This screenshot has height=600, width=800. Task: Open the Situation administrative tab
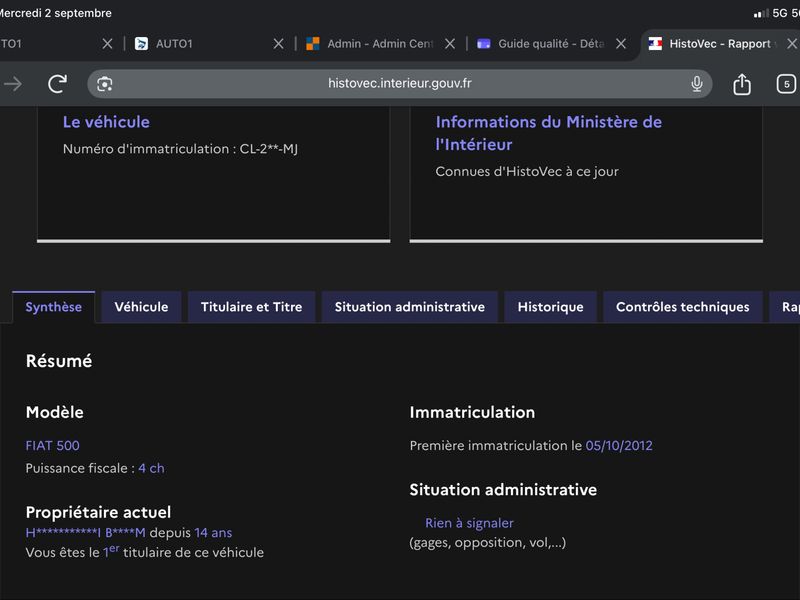(x=410, y=307)
